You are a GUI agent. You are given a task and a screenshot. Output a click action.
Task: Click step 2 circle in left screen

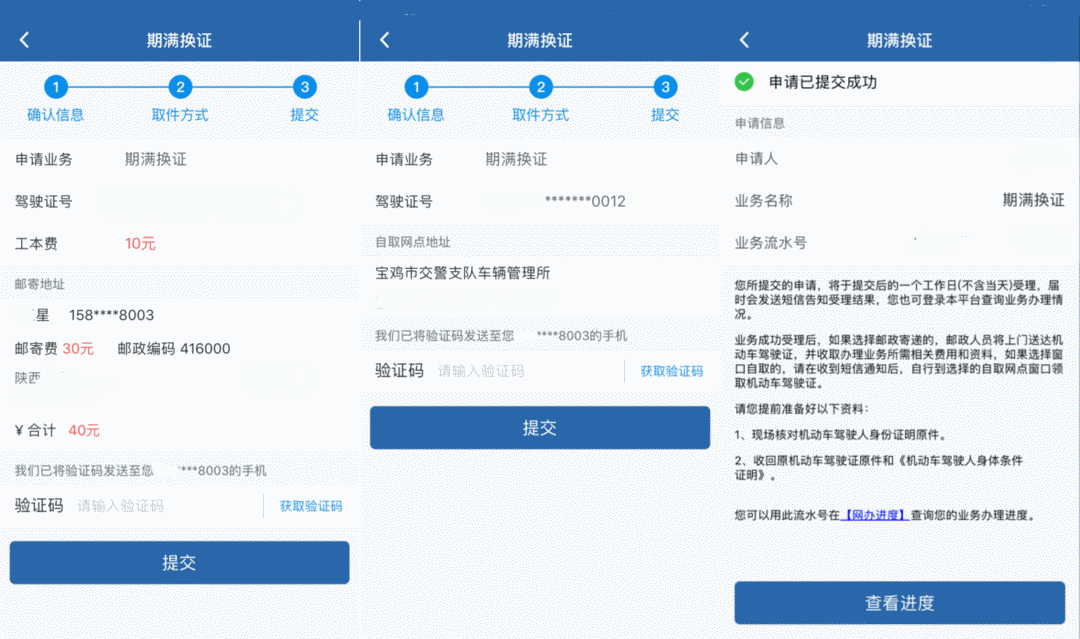pos(180,87)
